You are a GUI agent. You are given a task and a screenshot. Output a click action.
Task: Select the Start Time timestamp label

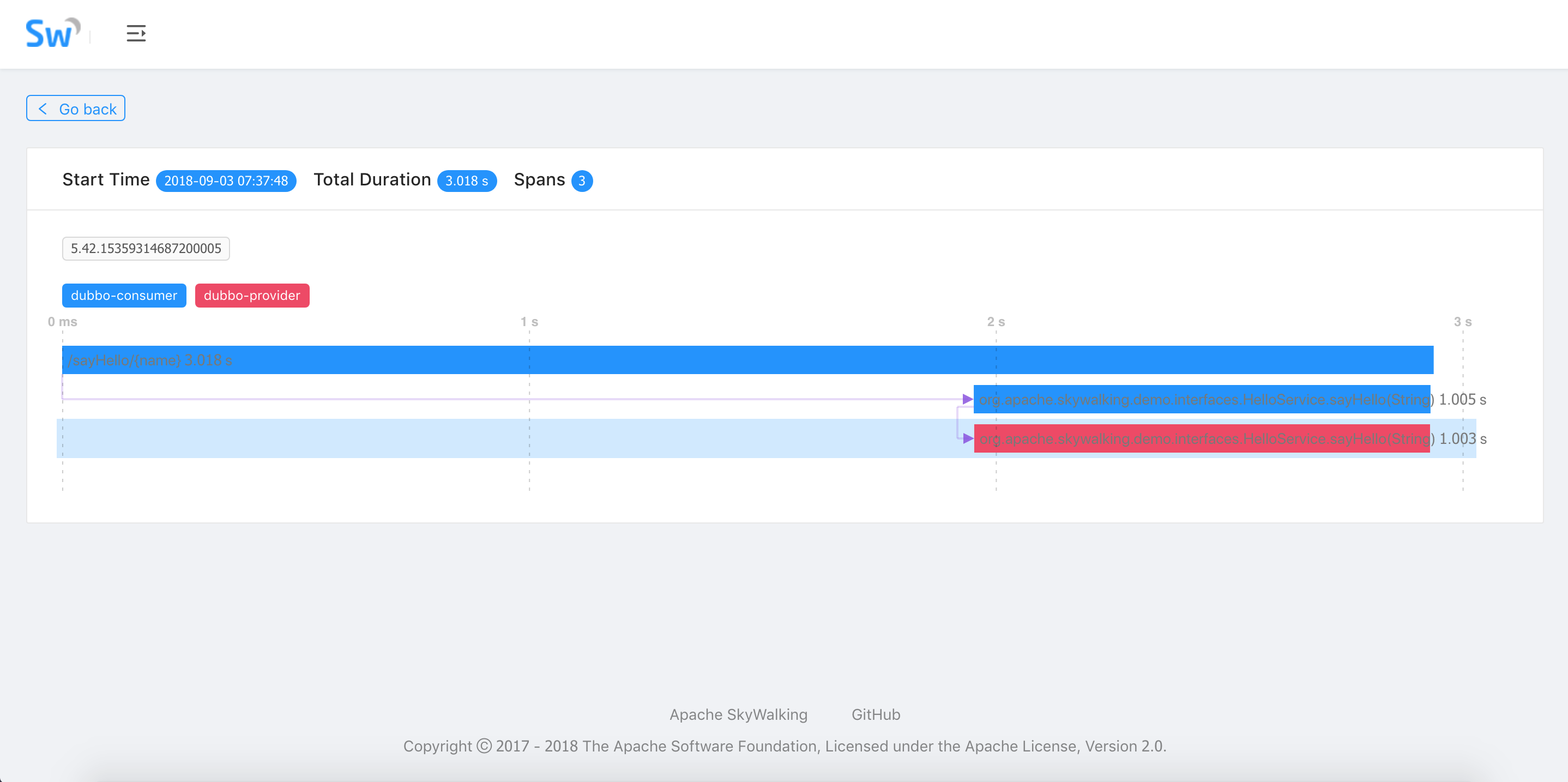click(226, 180)
